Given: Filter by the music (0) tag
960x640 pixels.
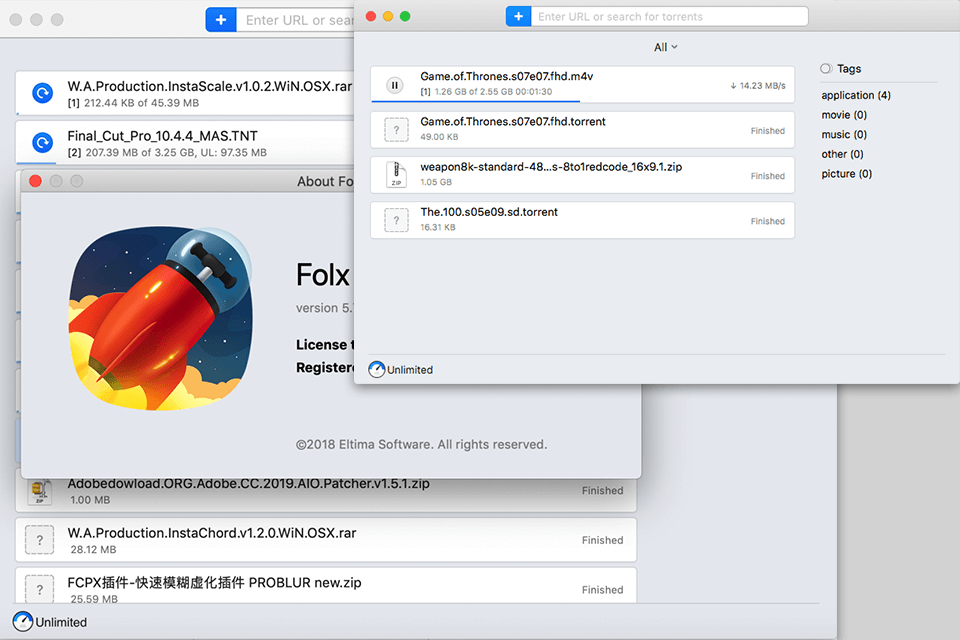Looking at the screenshot, I should click(x=844, y=134).
